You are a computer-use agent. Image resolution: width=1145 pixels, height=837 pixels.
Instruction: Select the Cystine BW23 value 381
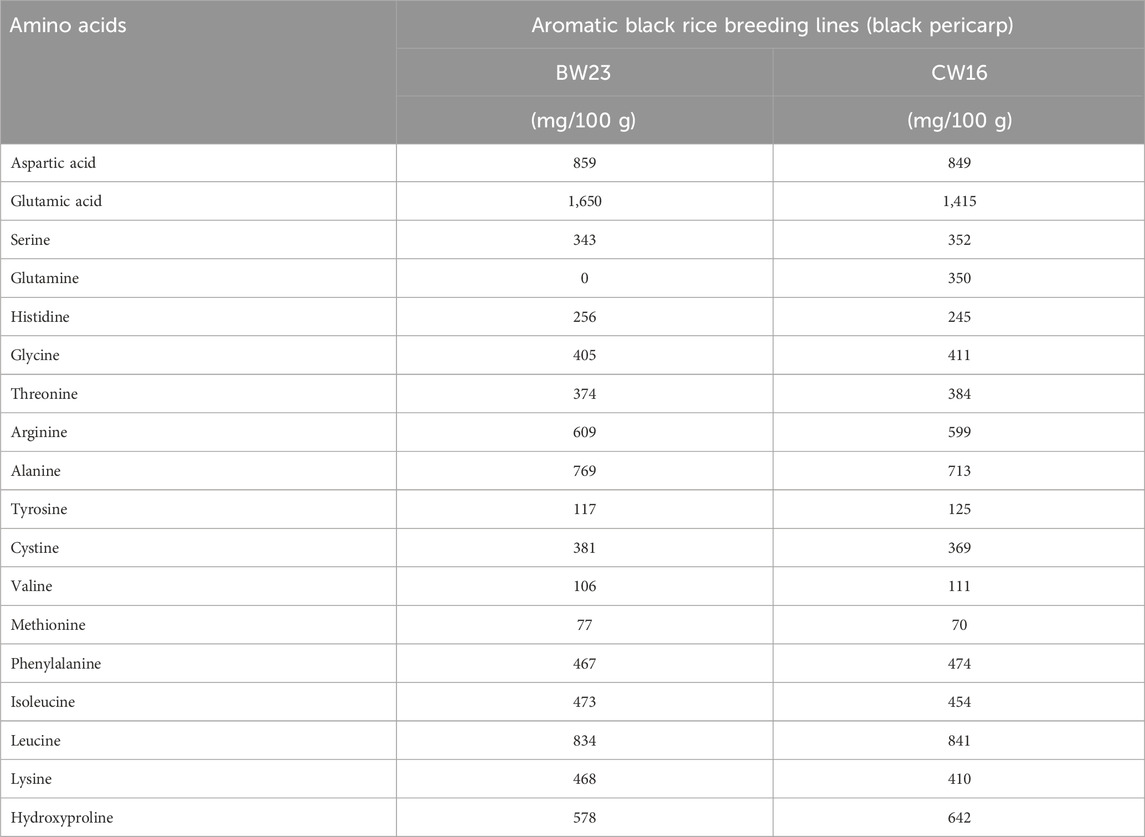tap(585, 548)
